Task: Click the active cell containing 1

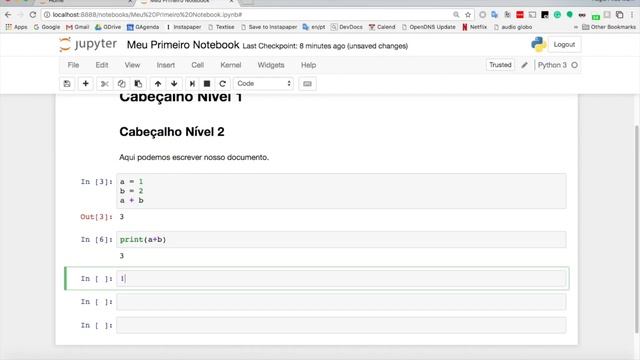Action: point(341,278)
